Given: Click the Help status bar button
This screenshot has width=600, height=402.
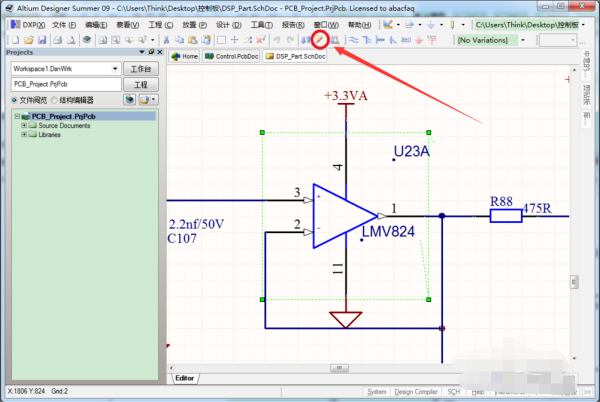Looking at the screenshot, I should [x=478, y=392].
